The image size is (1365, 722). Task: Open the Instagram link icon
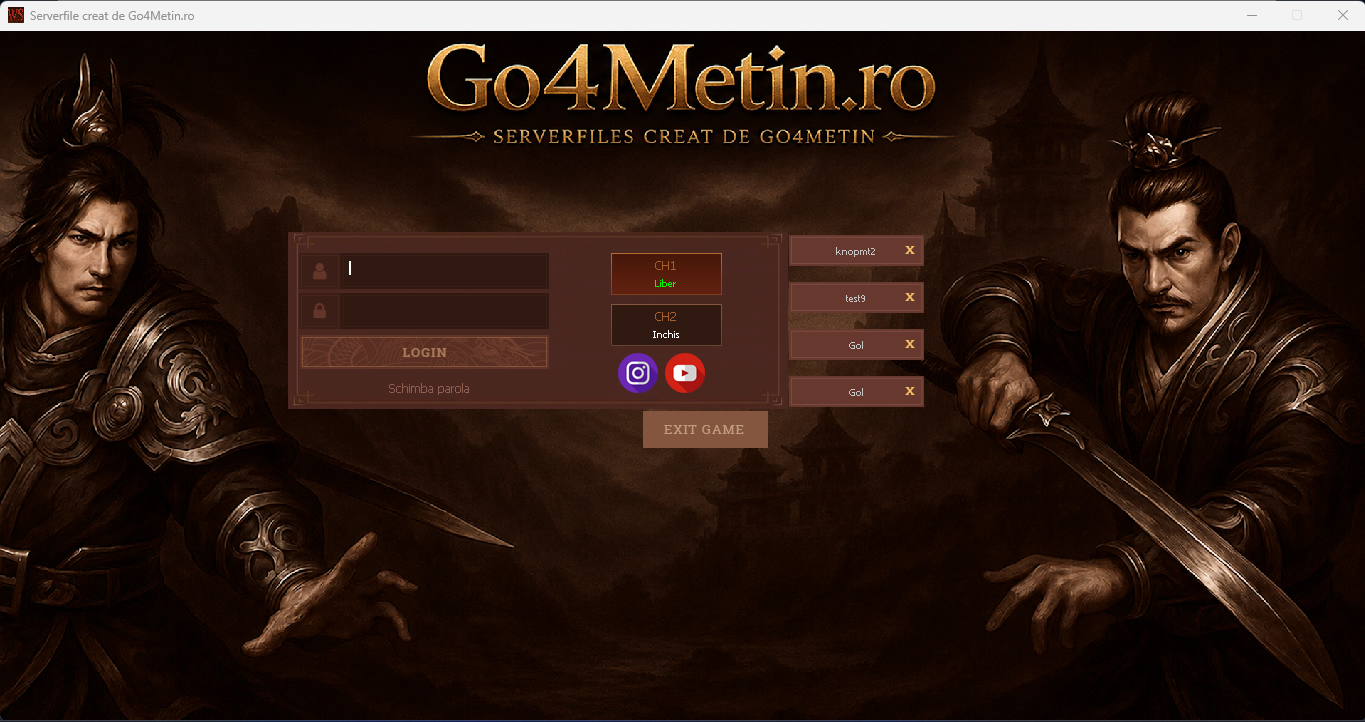tap(637, 373)
